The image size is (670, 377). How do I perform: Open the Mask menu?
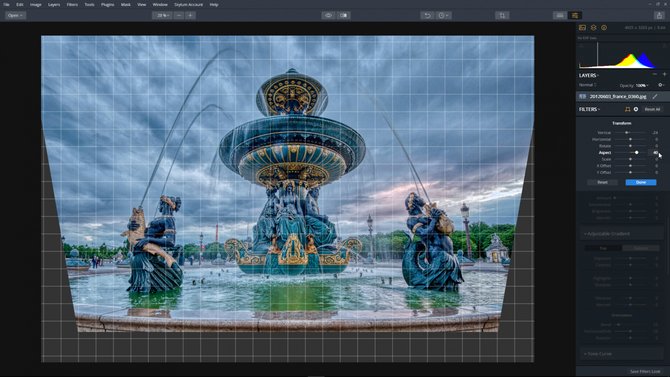pyautogui.click(x=126, y=5)
